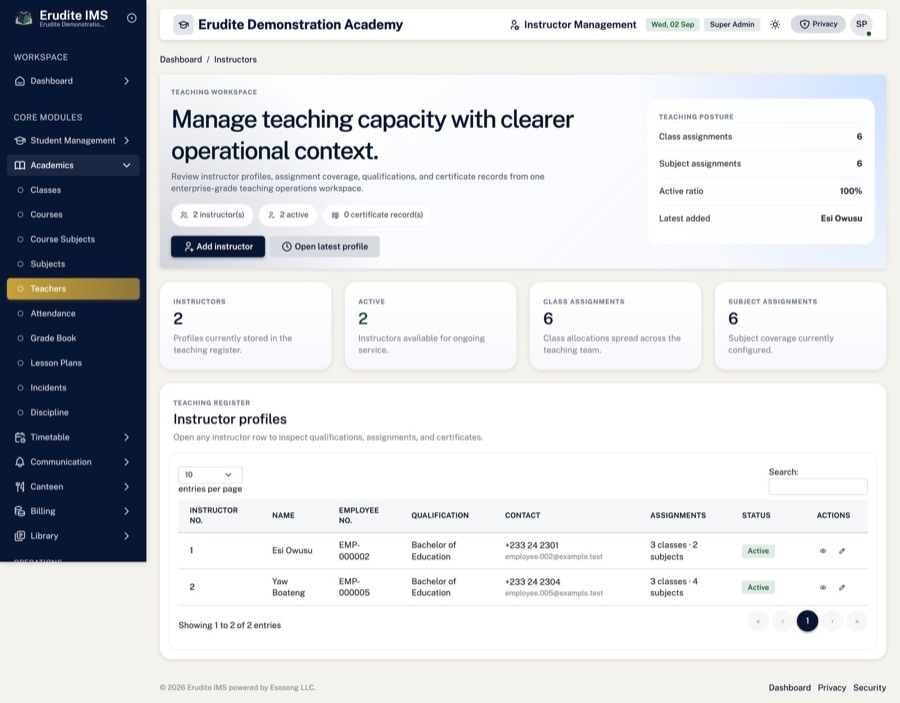Click the previous-page pagination arrow
The width and height of the screenshot is (900, 703).
(782, 621)
